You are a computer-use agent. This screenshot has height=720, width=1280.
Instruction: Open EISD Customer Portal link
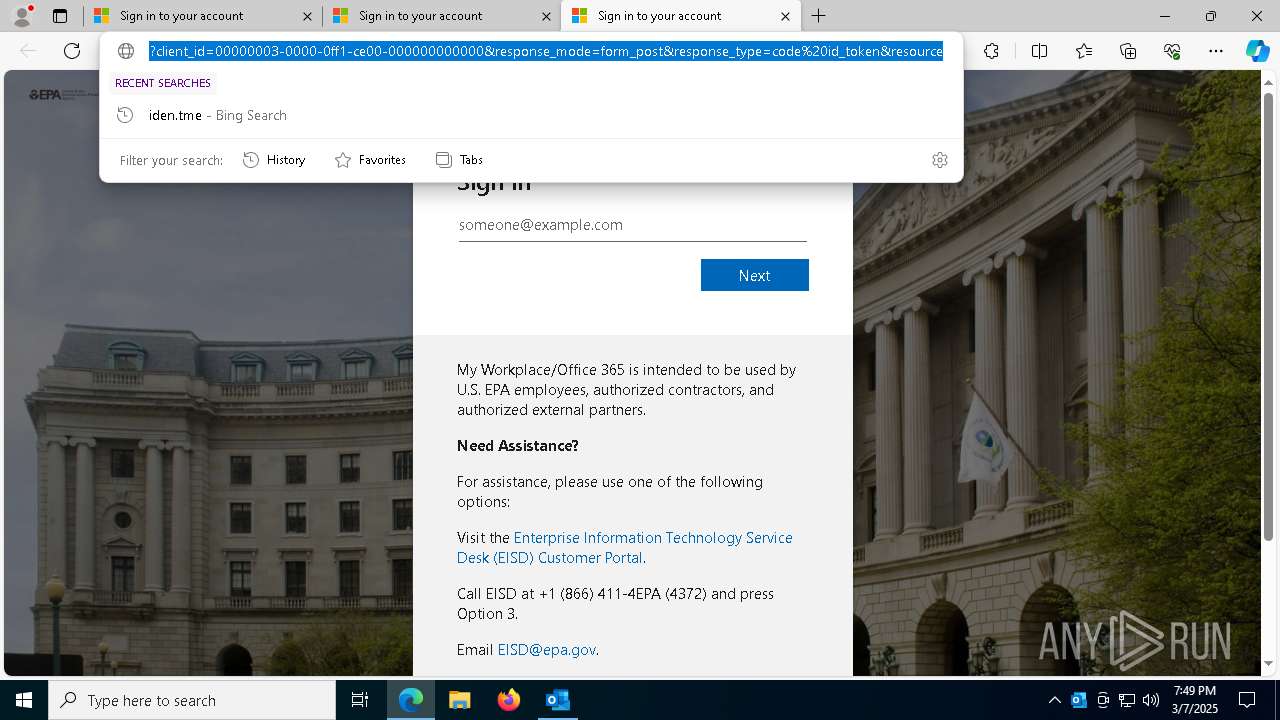pyautogui.click(x=625, y=548)
